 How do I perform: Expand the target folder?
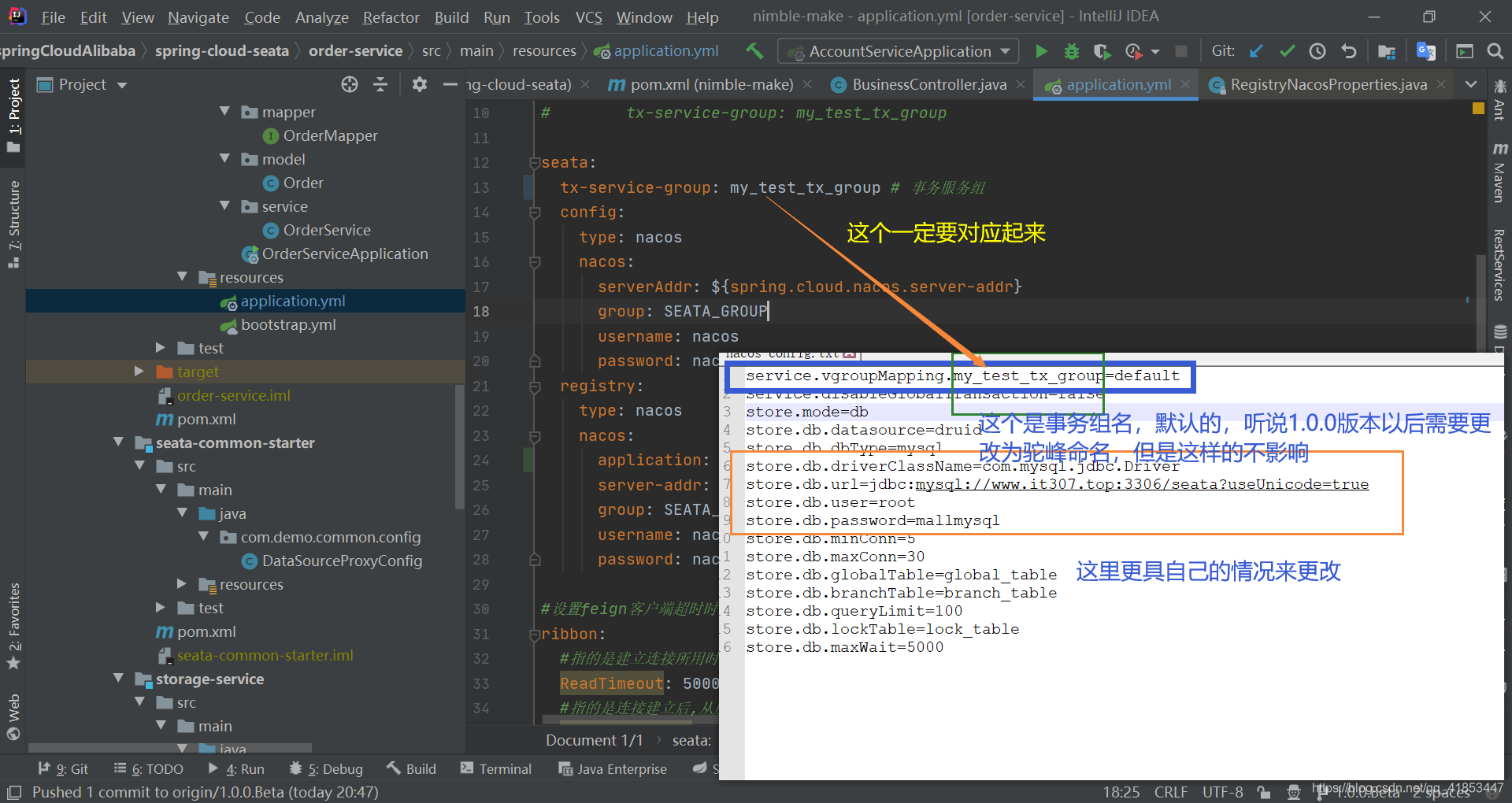point(139,372)
